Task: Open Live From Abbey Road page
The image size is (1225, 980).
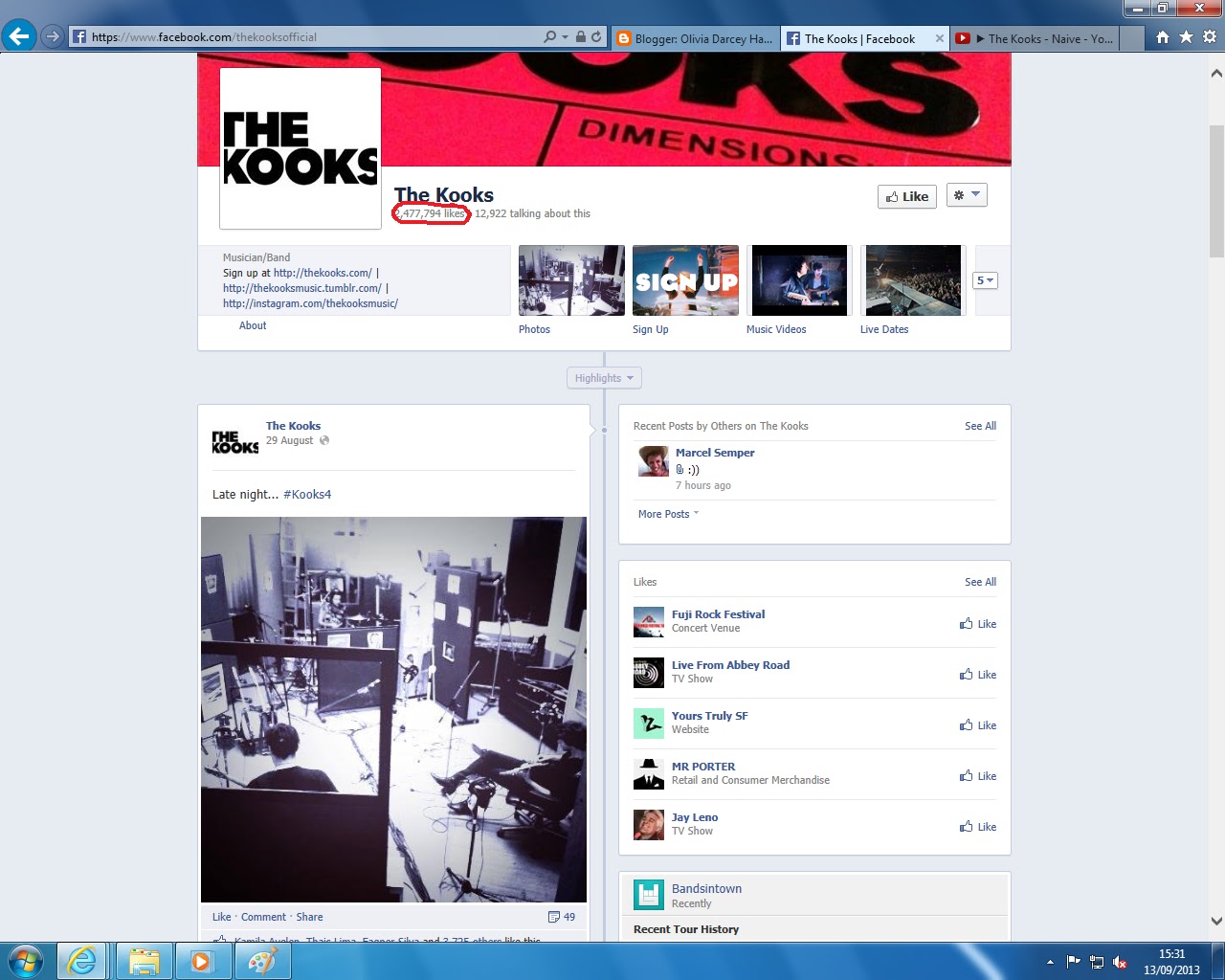Action: (x=730, y=665)
